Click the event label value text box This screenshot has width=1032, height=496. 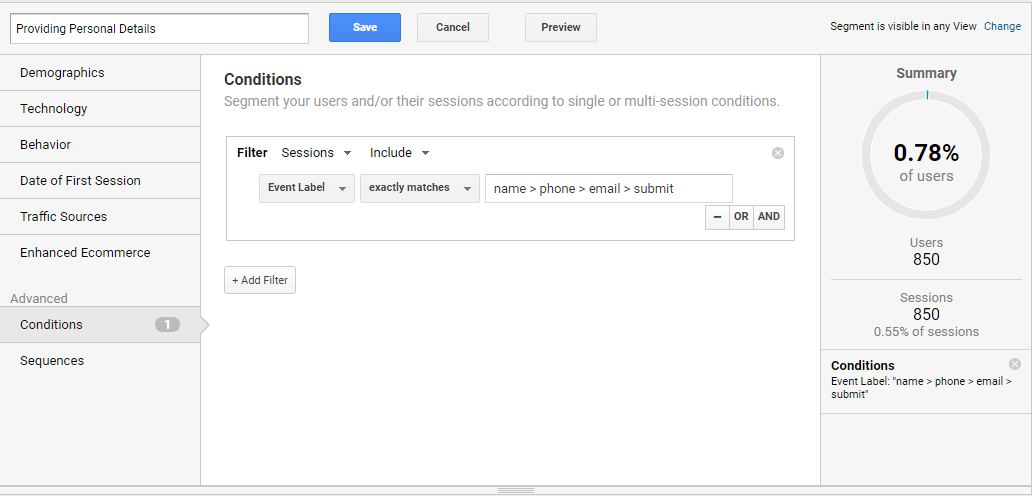click(609, 189)
